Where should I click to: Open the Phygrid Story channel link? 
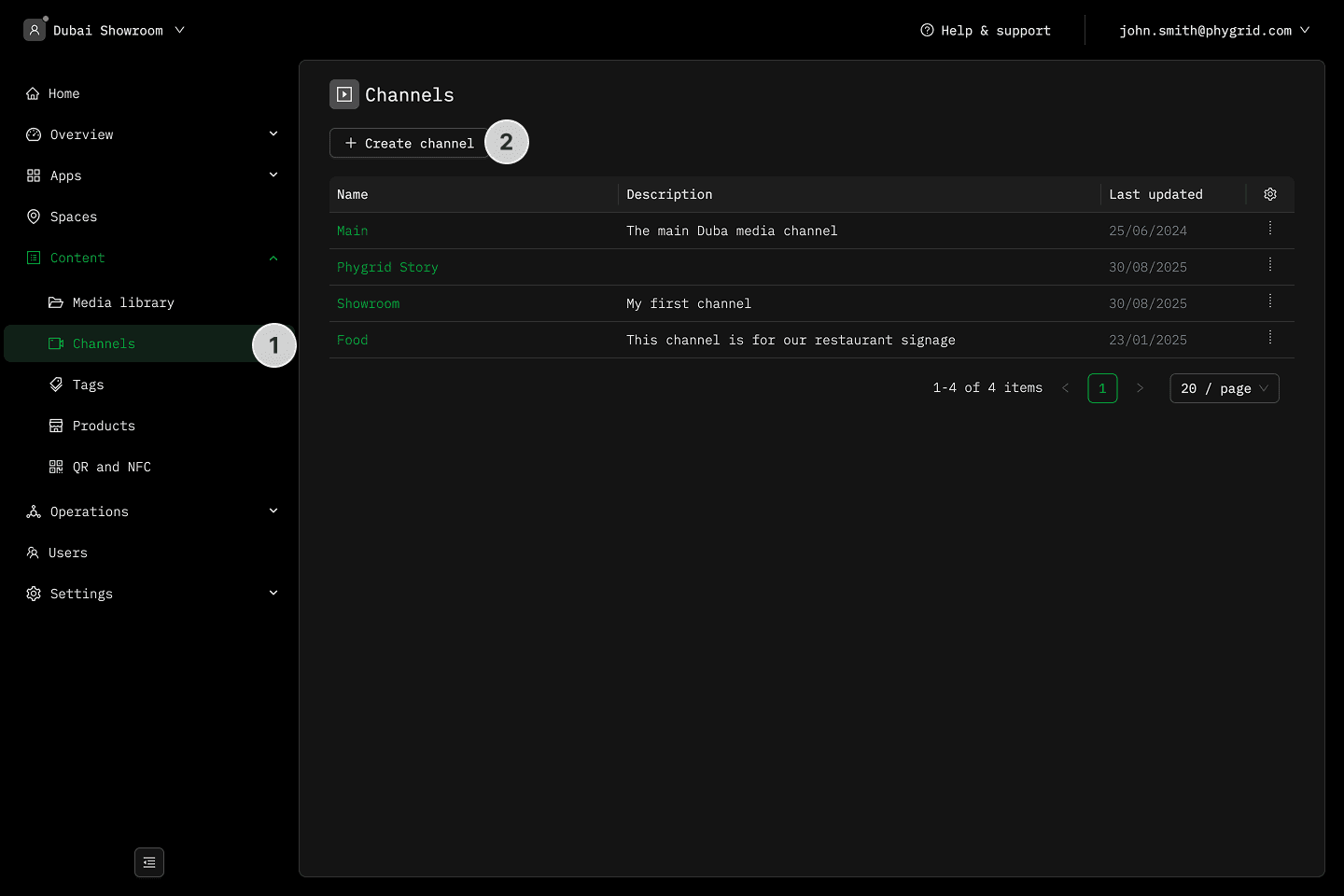point(387,267)
